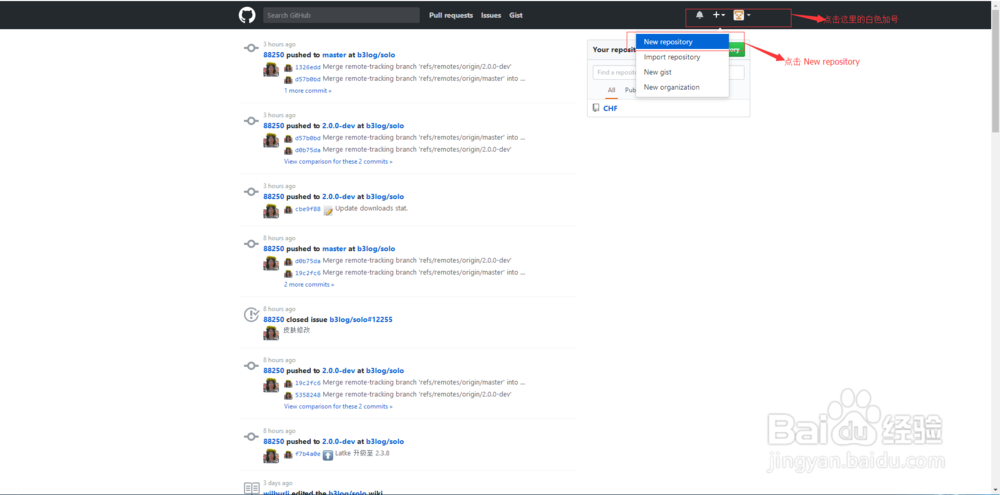The height and width of the screenshot is (495, 1000).
Task: Open the notifications bell
Action: [700, 15]
